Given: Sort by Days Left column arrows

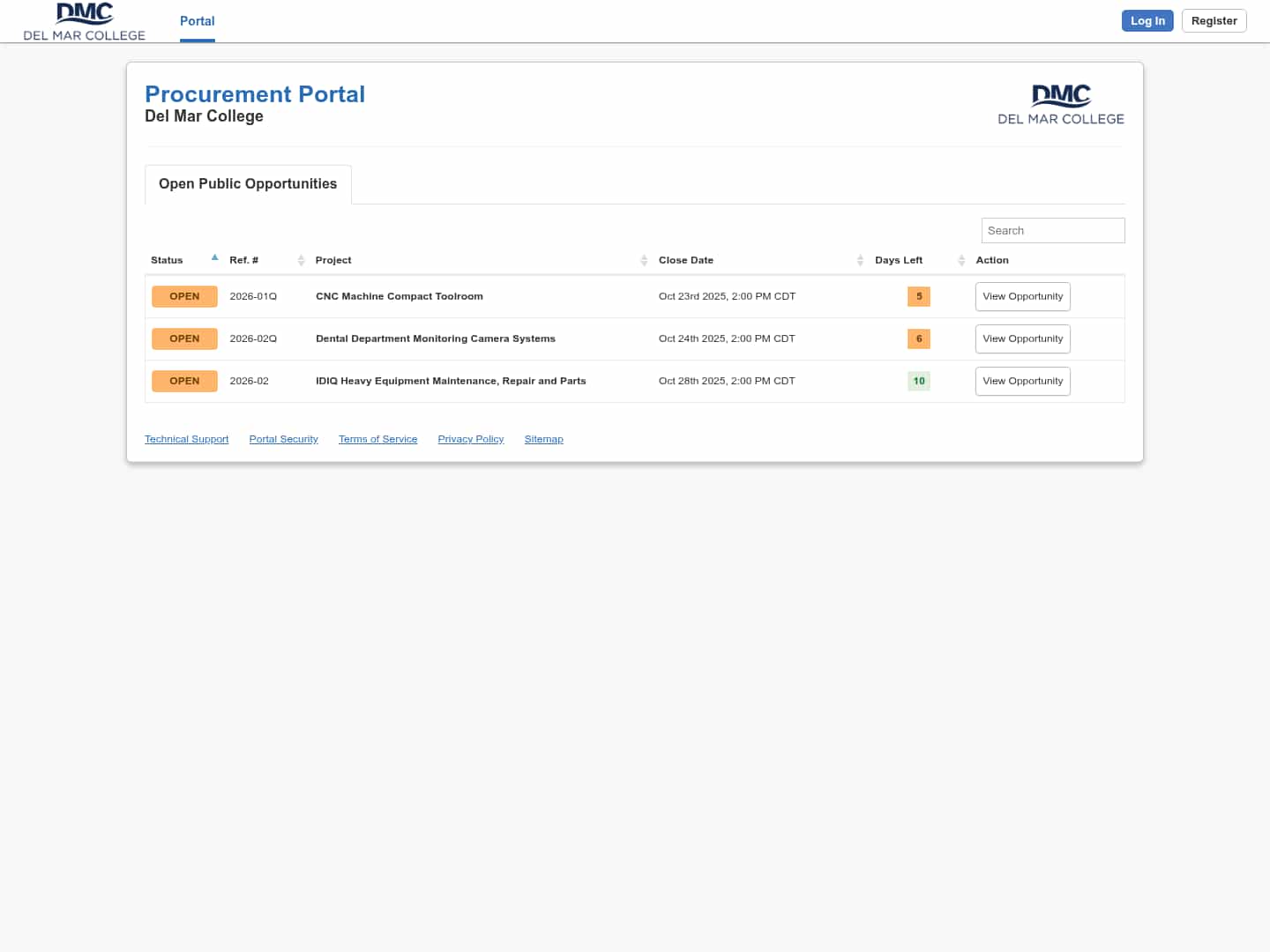Looking at the screenshot, I should point(961,260).
